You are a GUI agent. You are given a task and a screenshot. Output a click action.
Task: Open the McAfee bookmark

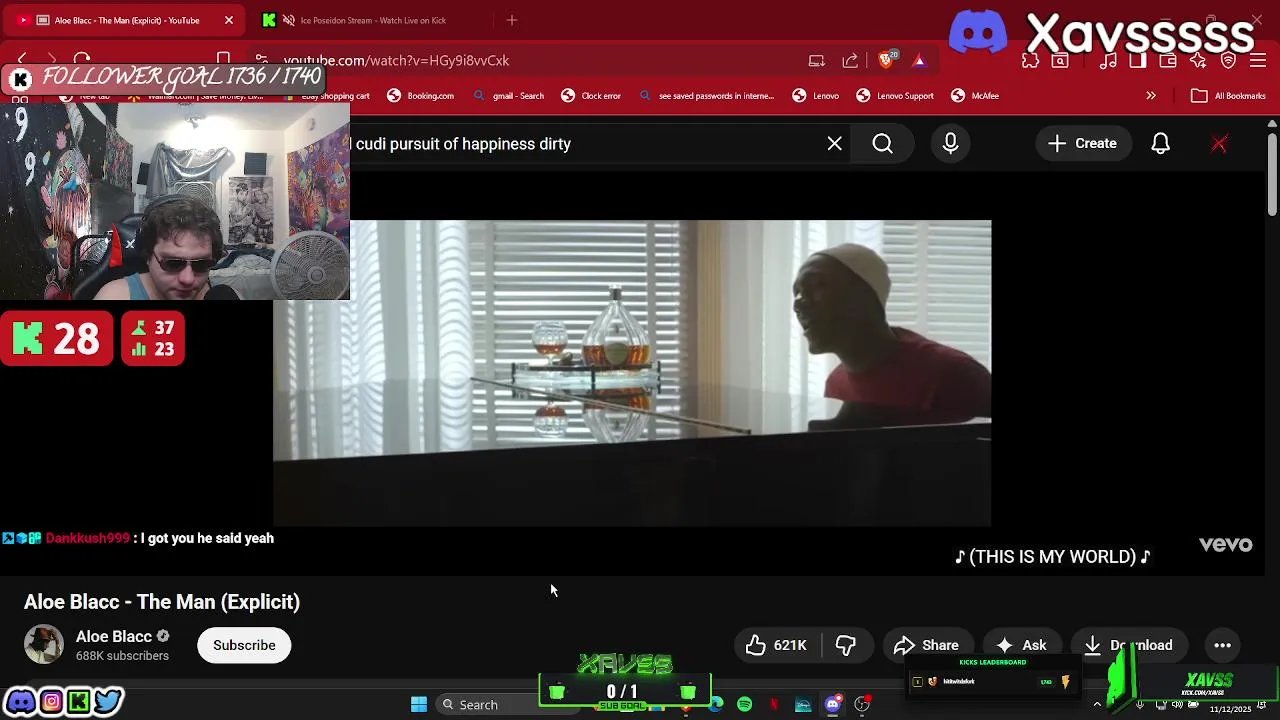click(x=975, y=96)
